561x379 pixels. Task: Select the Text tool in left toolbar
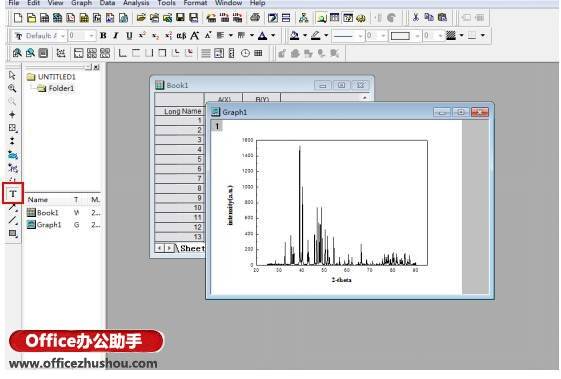click(x=13, y=194)
